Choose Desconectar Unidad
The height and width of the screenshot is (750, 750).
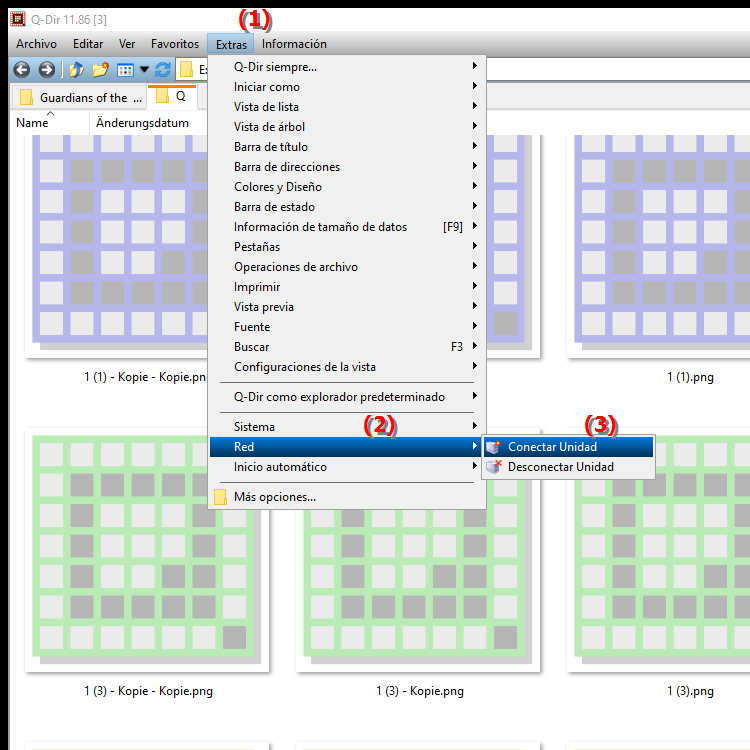point(569,467)
